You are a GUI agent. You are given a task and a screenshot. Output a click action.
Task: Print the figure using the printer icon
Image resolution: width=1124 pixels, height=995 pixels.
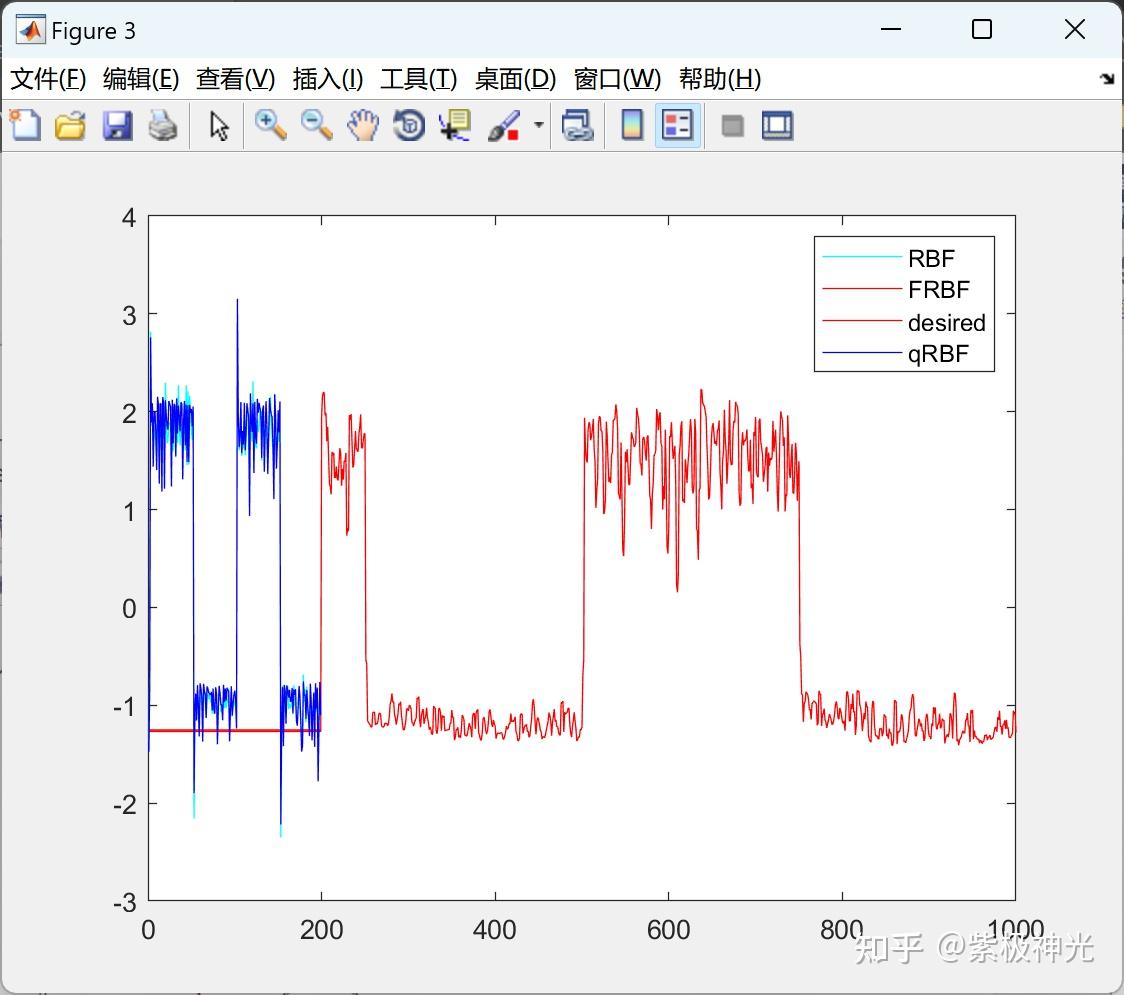point(163,125)
